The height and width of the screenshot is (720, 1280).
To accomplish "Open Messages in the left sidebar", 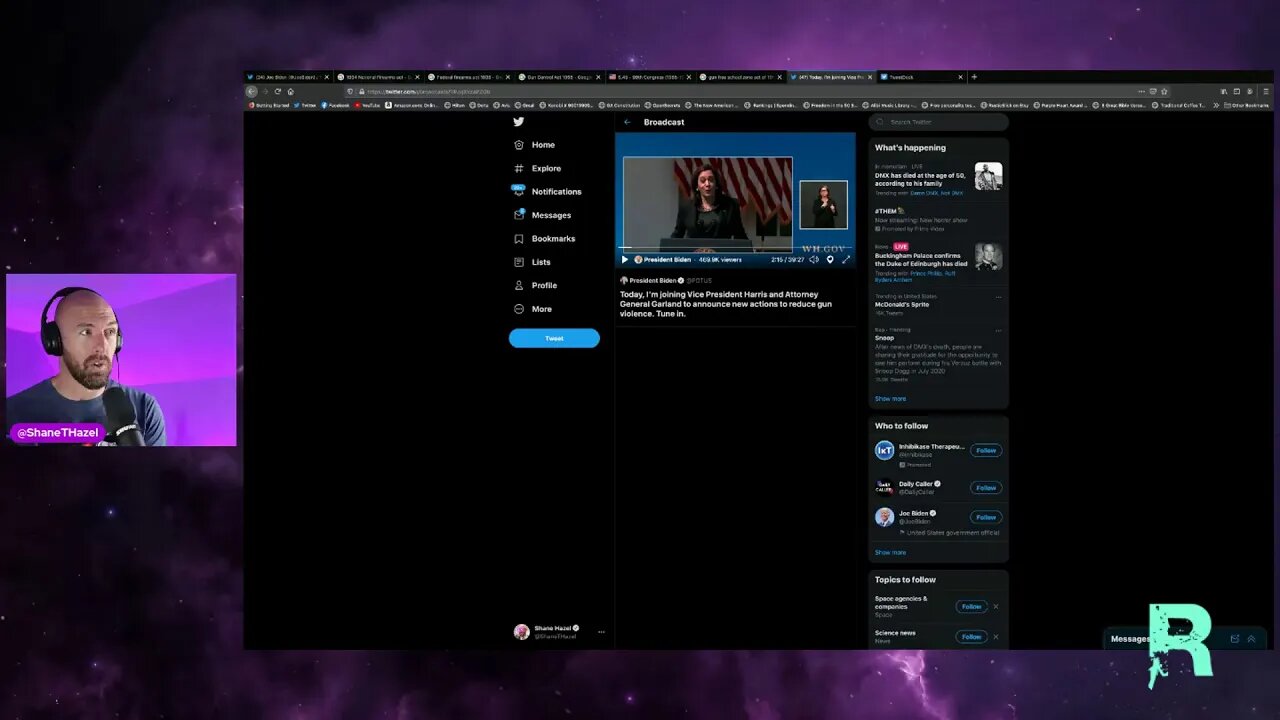I will pyautogui.click(x=542, y=215).
